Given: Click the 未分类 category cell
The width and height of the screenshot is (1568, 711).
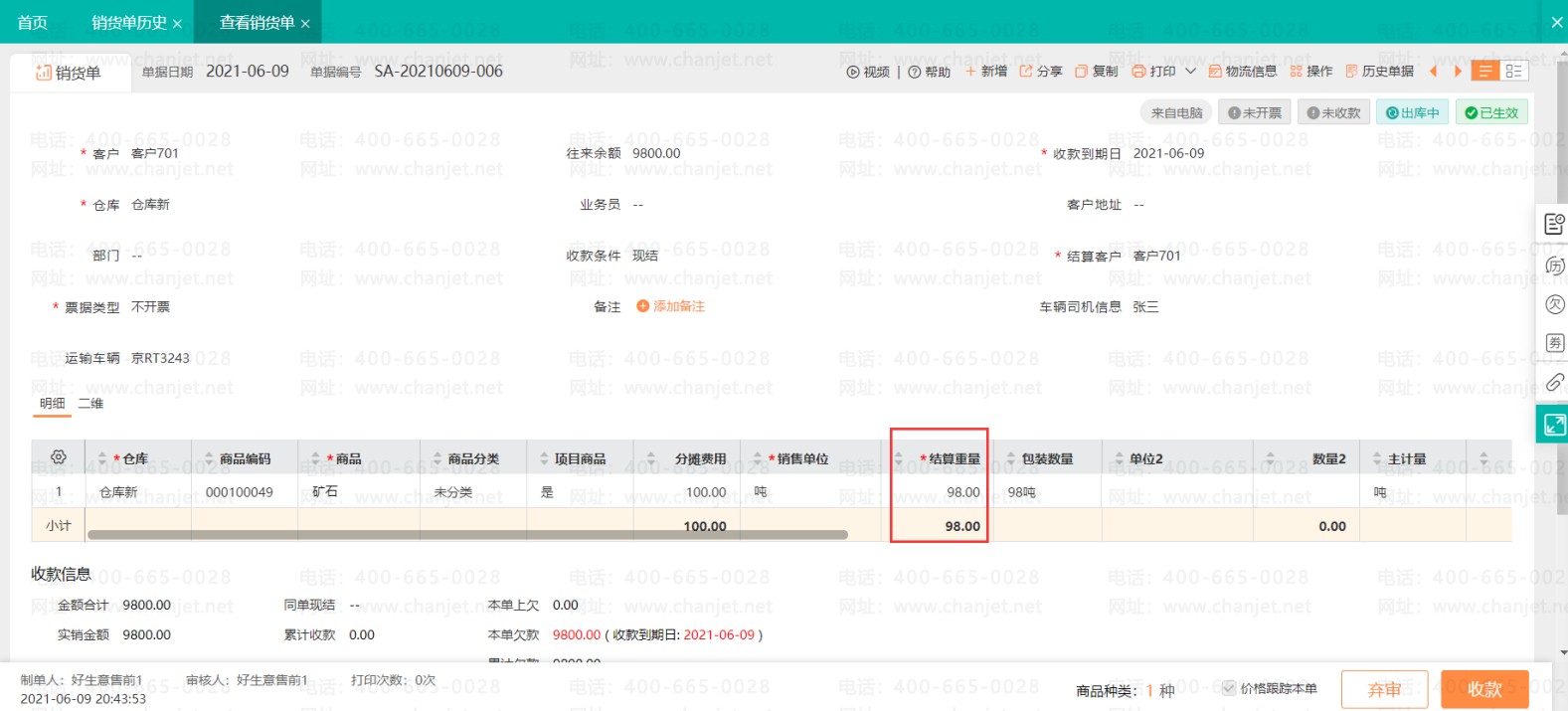Looking at the screenshot, I should (453, 492).
